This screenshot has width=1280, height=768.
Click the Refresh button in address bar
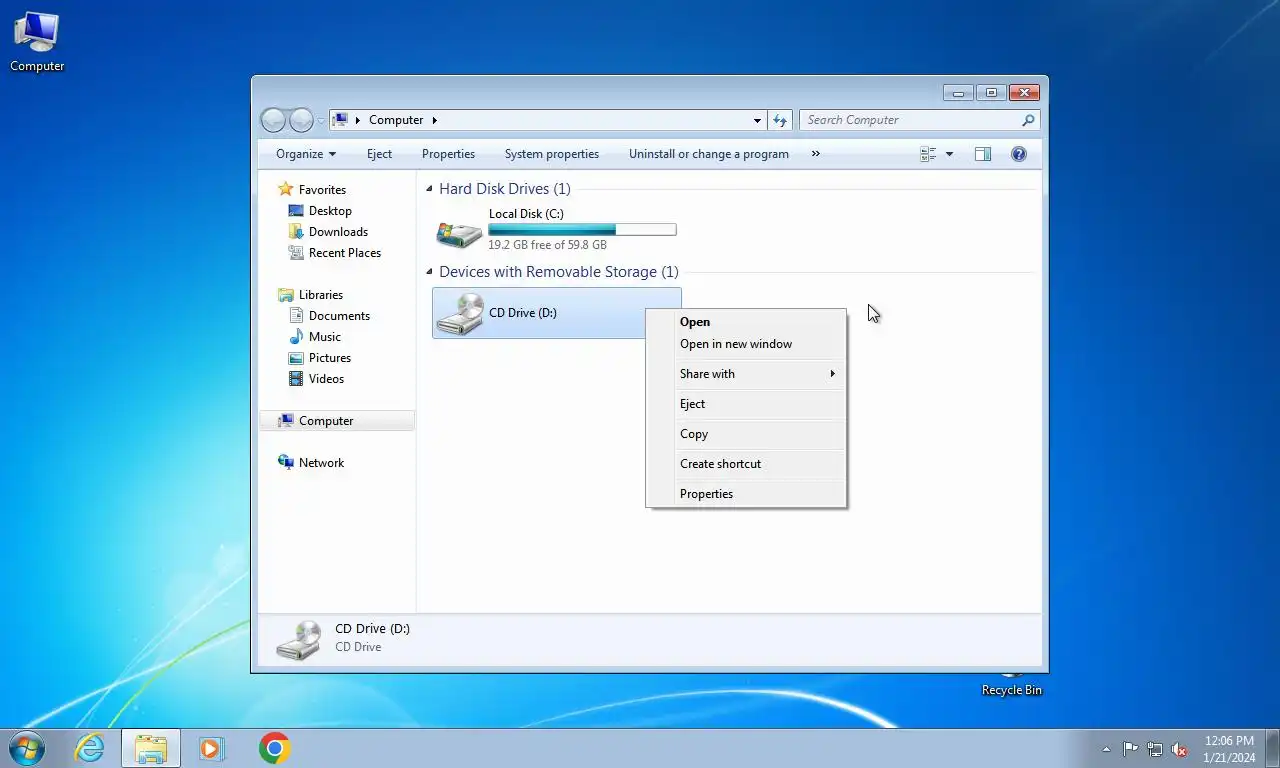point(780,120)
